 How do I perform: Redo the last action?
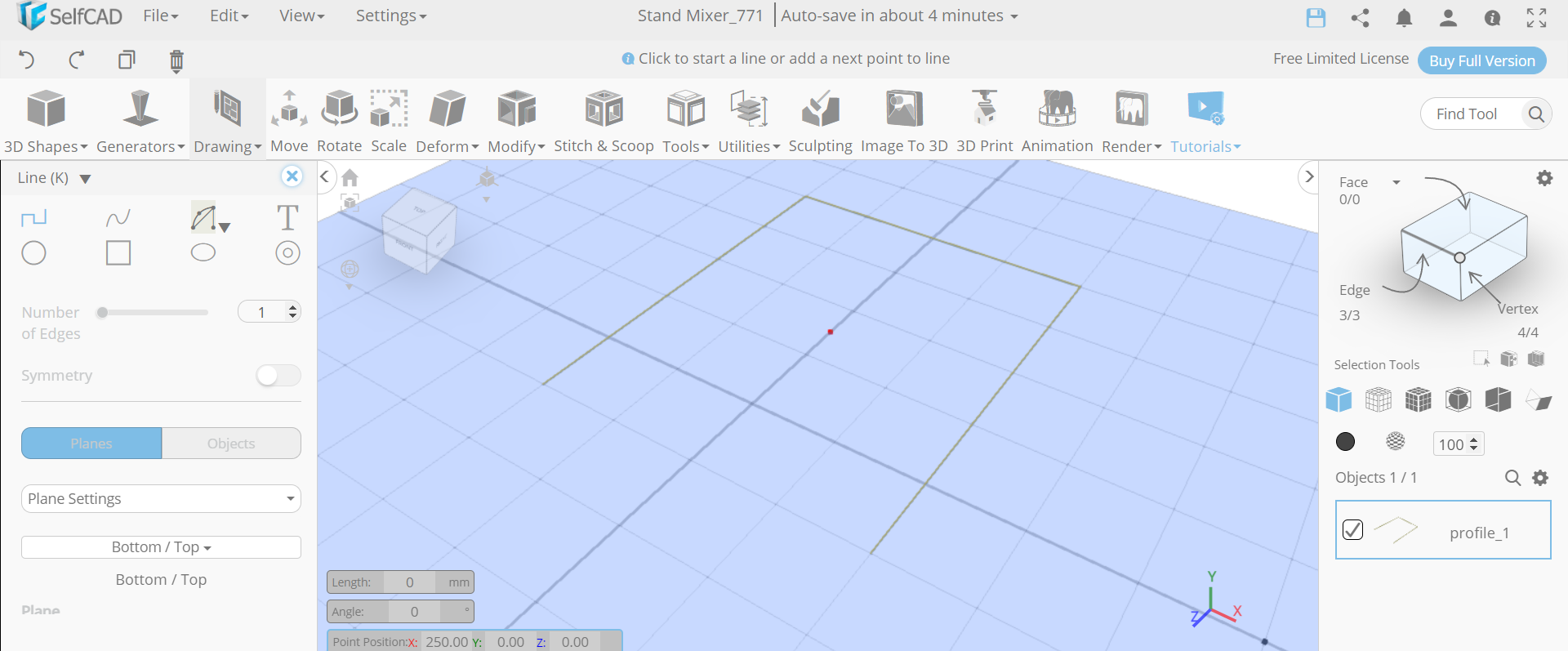pyautogui.click(x=76, y=60)
